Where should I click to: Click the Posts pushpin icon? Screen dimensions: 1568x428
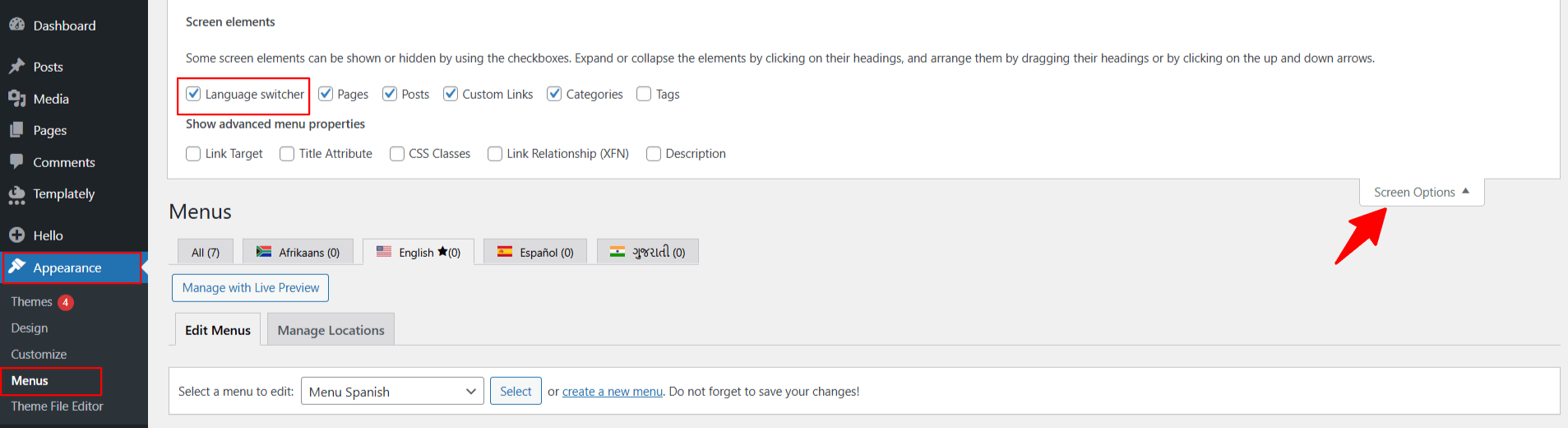16,67
